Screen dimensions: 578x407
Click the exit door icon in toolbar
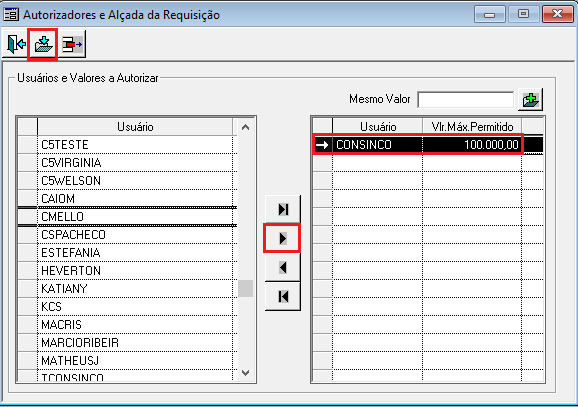[x=16, y=44]
